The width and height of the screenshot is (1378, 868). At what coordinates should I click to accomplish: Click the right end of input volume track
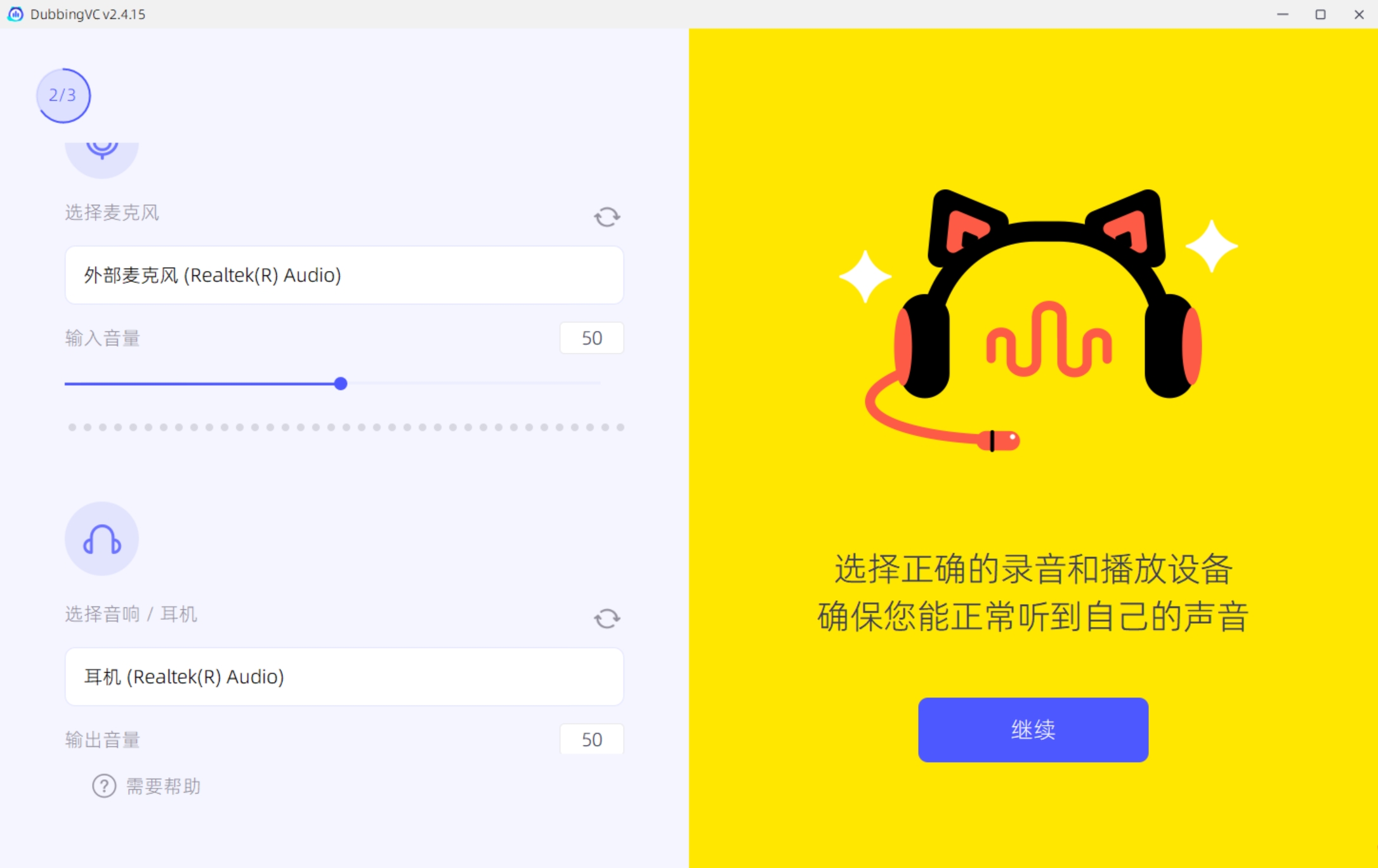click(596, 383)
